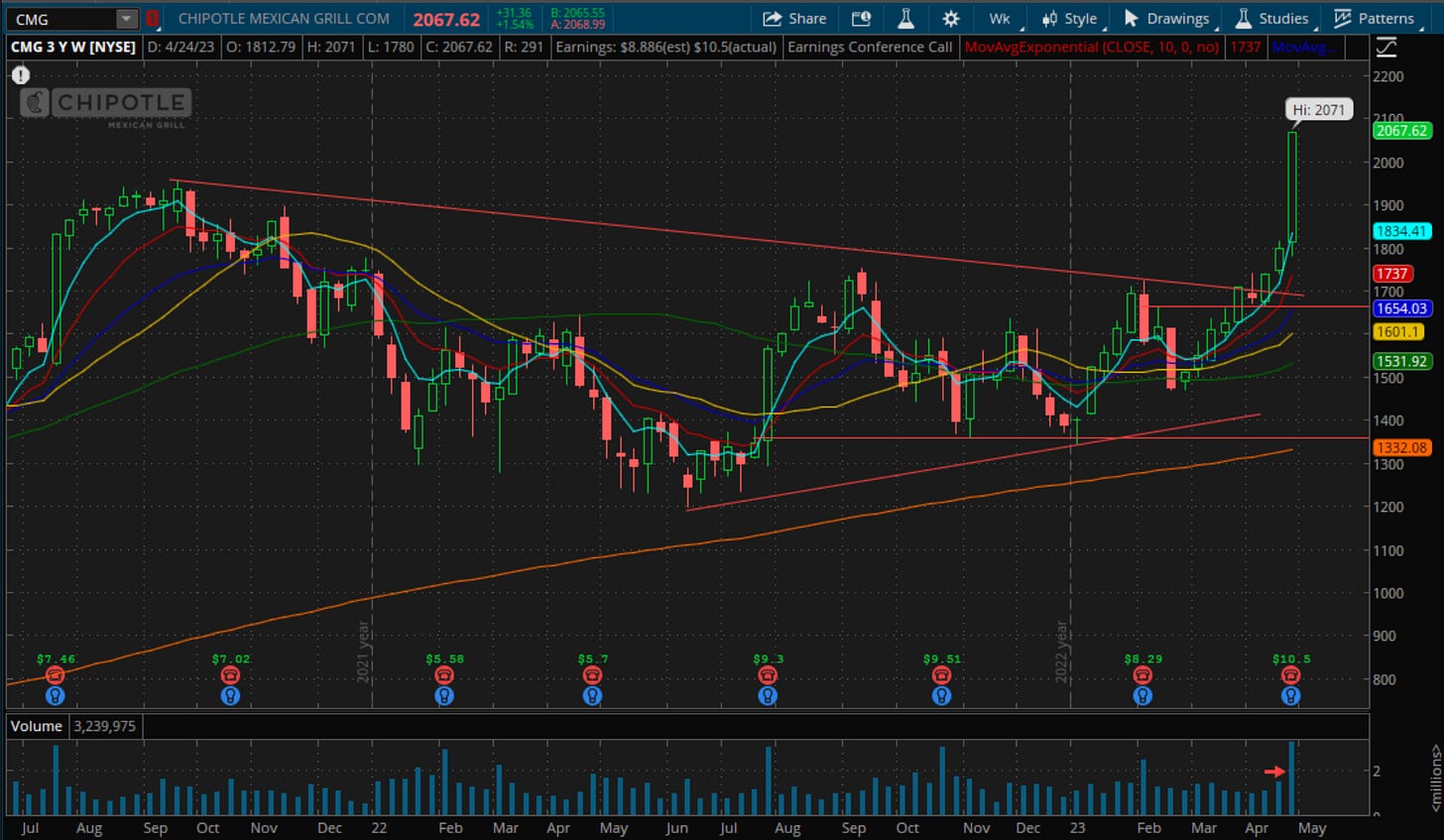The width and height of the screenshot is (1444, 840).
Task: Click the red 1737 moving average label
Action: pyautogui.click(x=1391, y=274)
